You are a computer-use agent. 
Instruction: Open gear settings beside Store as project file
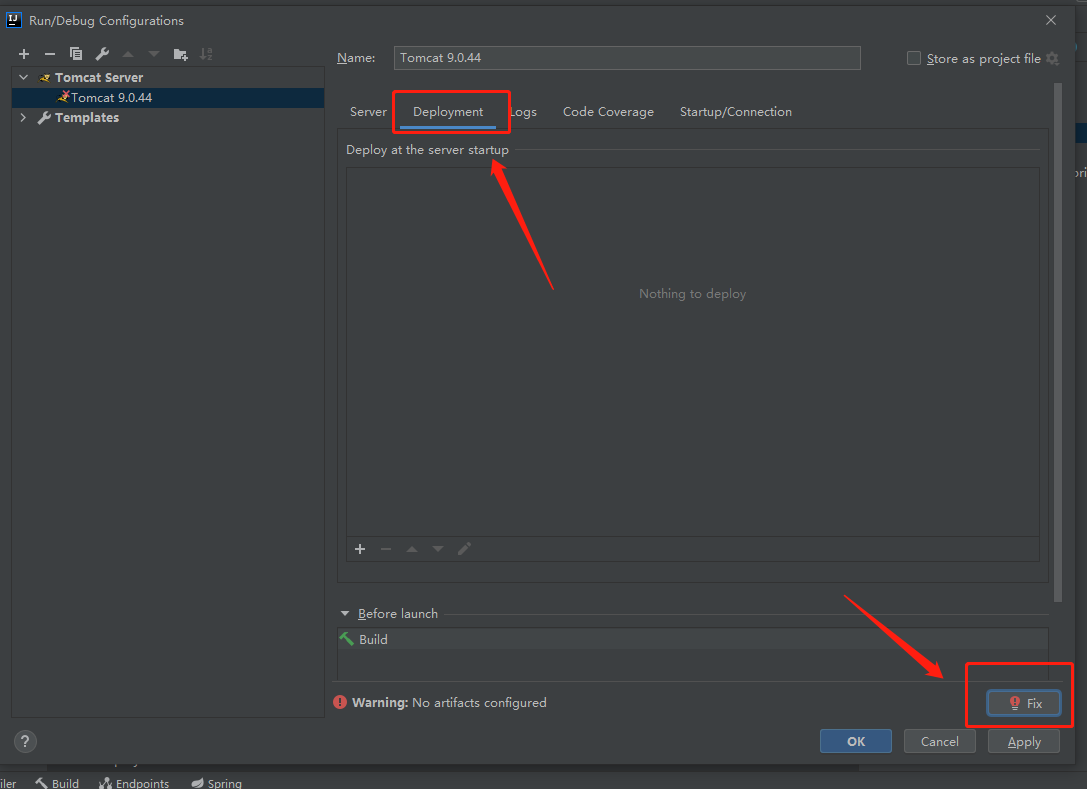[x=1052, y=59]
